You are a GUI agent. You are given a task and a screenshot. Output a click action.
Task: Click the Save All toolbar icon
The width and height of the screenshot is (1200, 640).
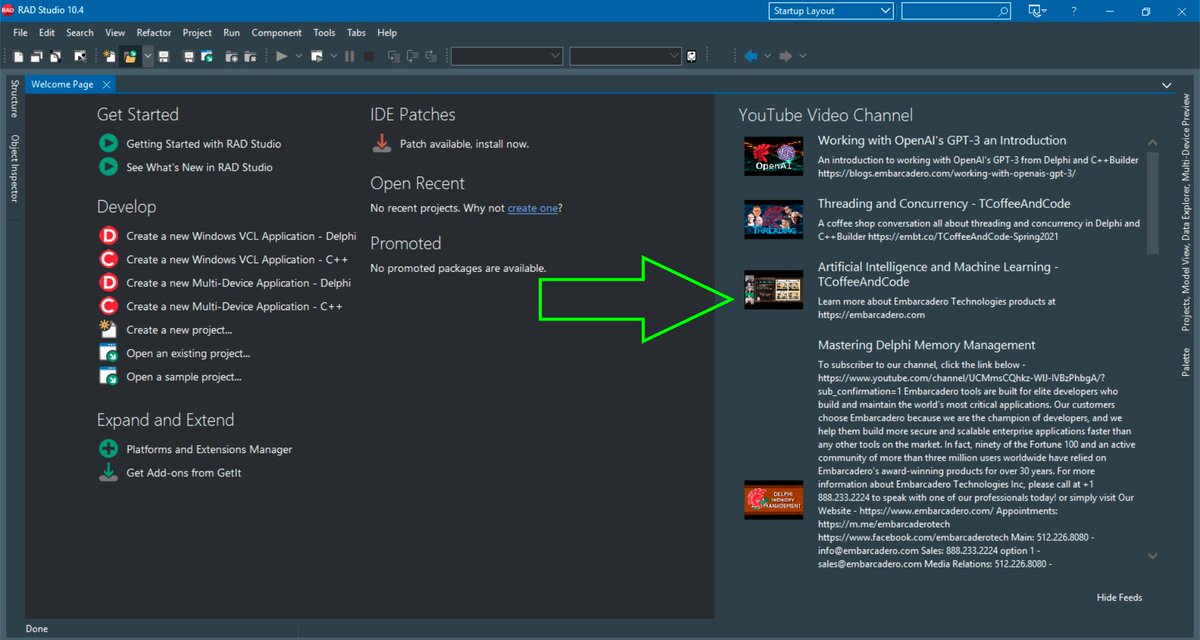pos(189,56)
